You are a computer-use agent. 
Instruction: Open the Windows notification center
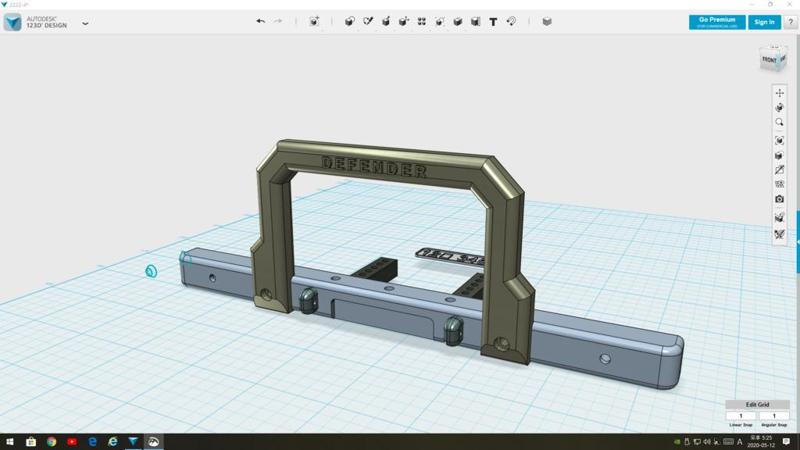click(x=786, y=442)
